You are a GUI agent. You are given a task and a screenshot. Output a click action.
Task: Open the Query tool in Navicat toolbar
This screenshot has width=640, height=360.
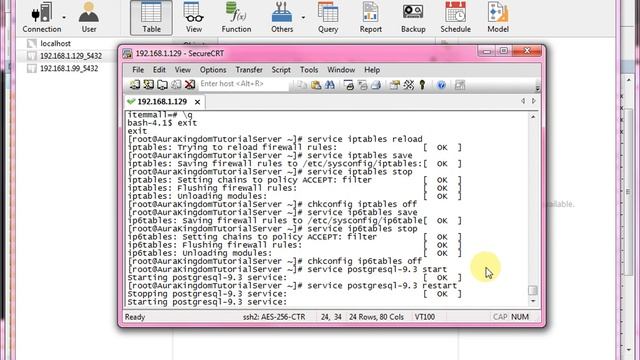328,18
